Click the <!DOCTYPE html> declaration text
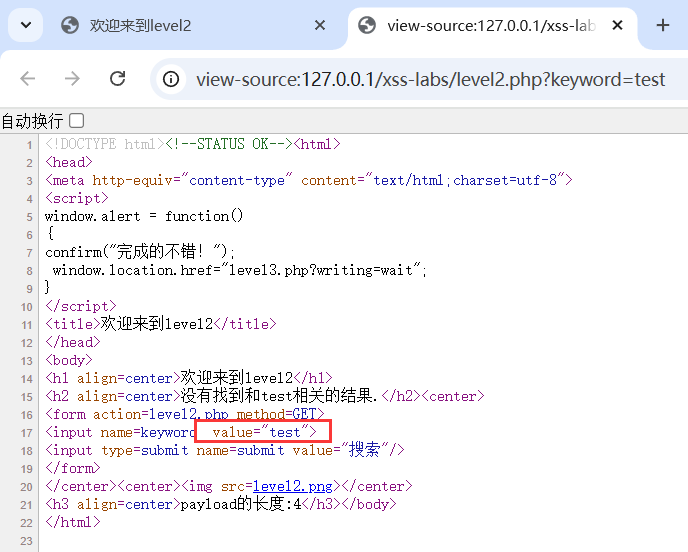The height and width of the screenshot is (552, 688). point(104,144)
